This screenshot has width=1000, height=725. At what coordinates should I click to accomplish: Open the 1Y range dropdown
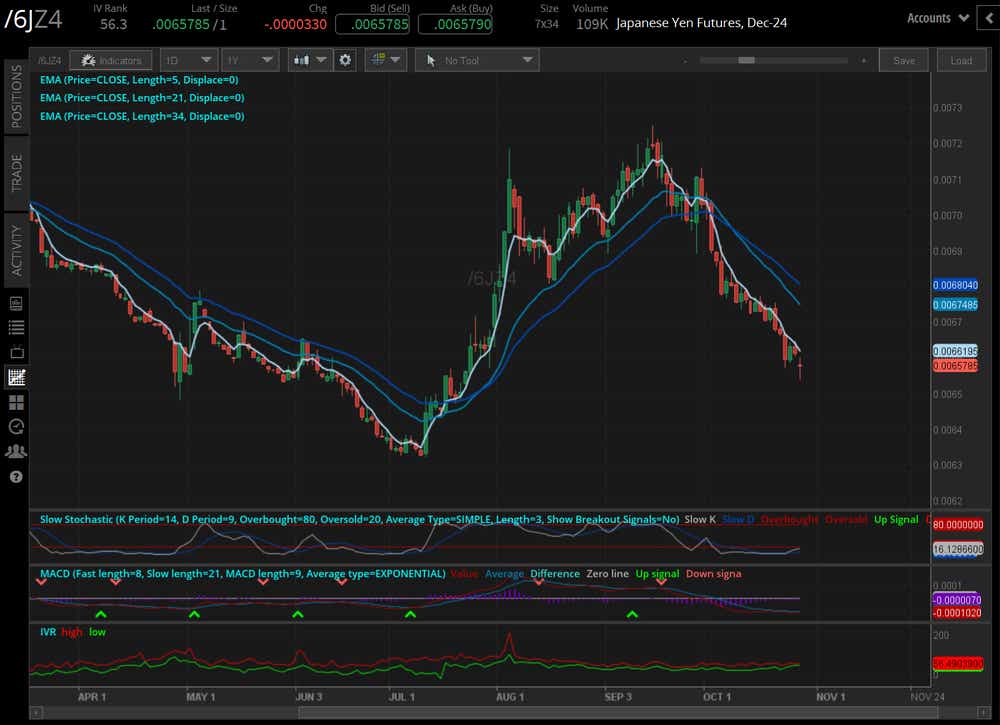pyautogui.click(x=250, y=60)
